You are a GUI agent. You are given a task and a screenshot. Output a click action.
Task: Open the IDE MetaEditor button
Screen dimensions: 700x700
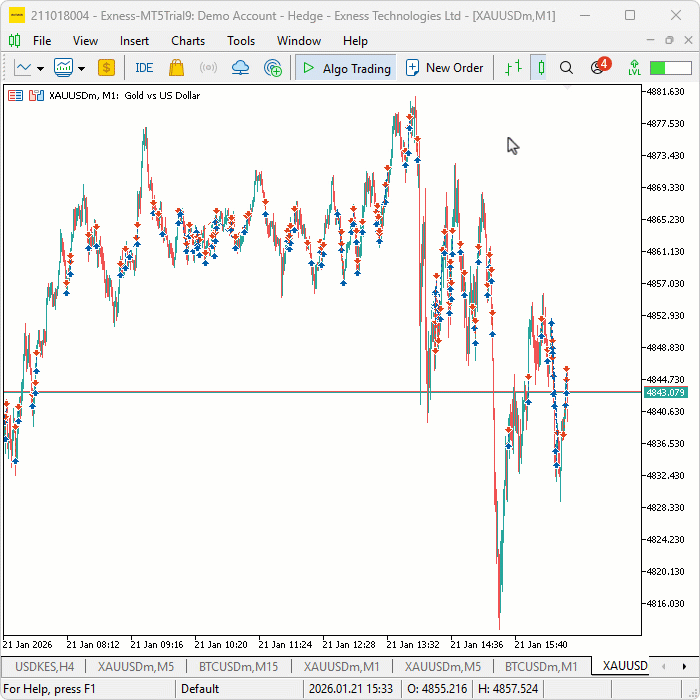[x=144, y=68]
